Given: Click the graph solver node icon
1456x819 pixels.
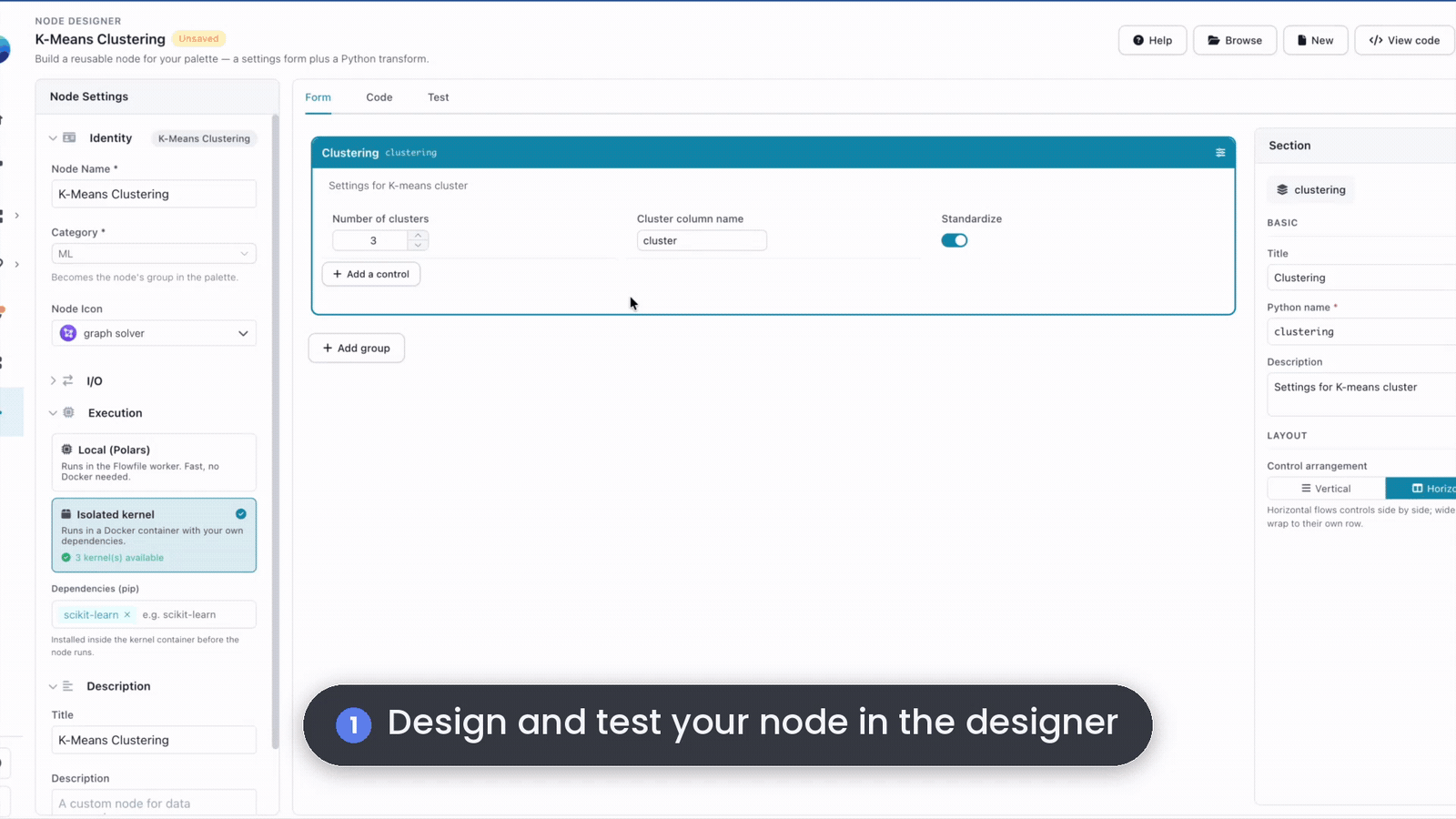Looking at the screenshot, I should (x=68, y=333).
